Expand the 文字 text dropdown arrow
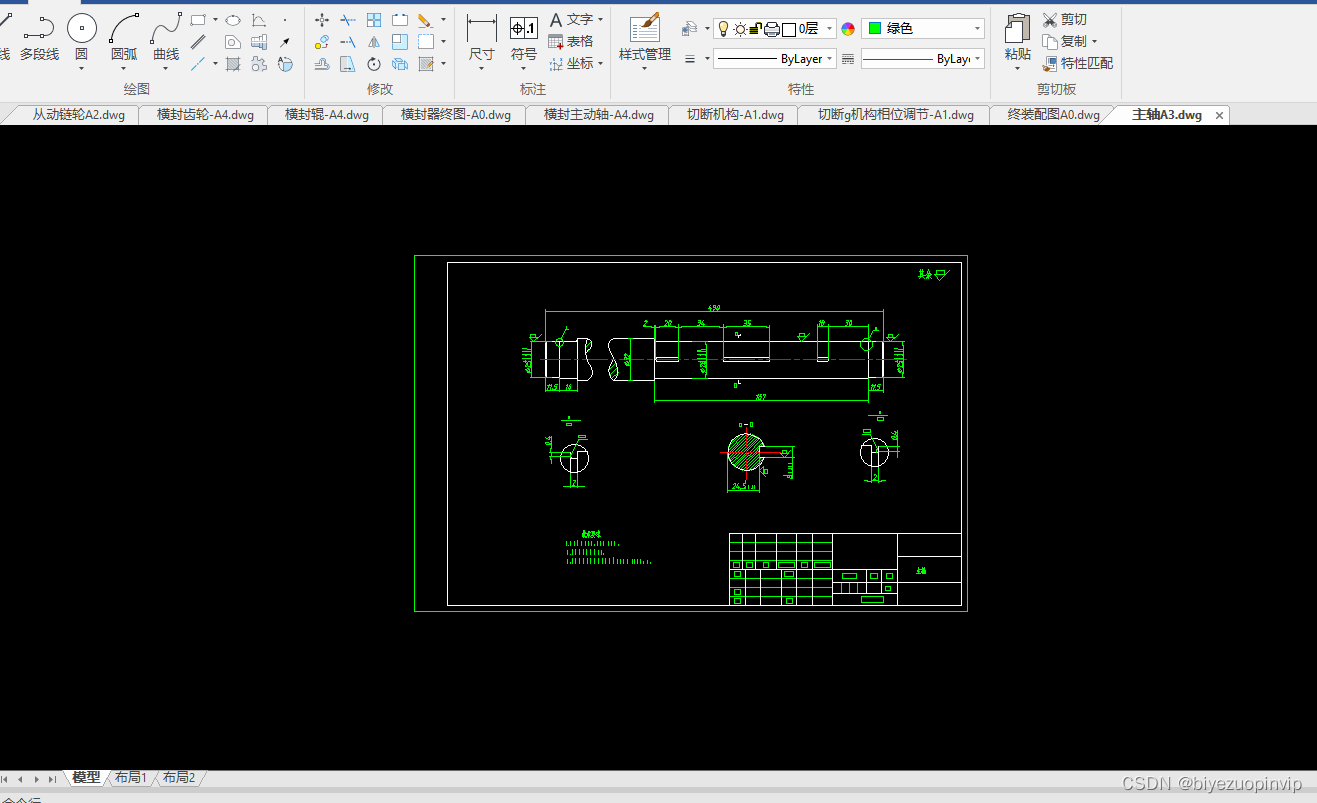1317x803 pixels. (600, 19)
